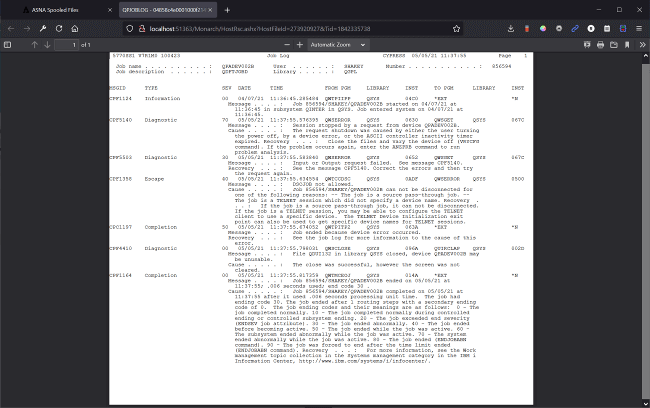The width and height of the screenshot is (650, 408).
Task: Click the message ID CPF4410
Action: click(121, 248)
